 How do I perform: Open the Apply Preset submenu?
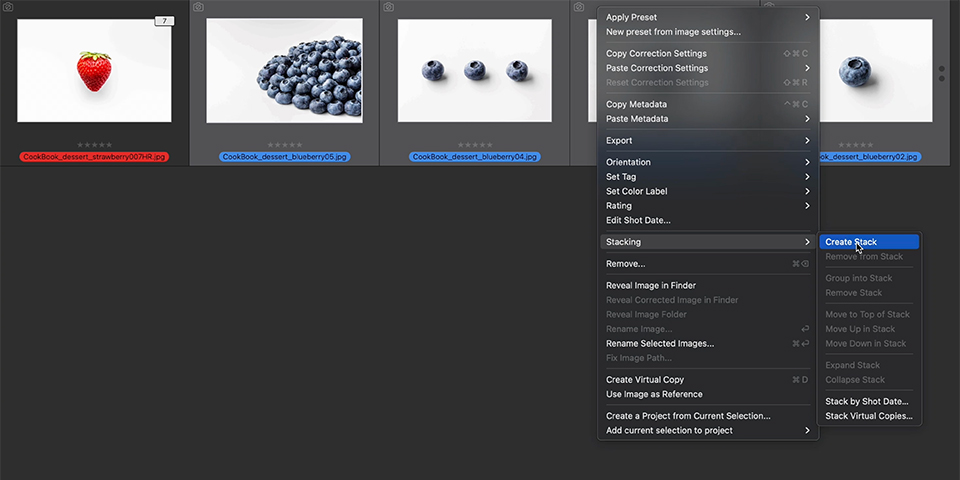(708, 17)
